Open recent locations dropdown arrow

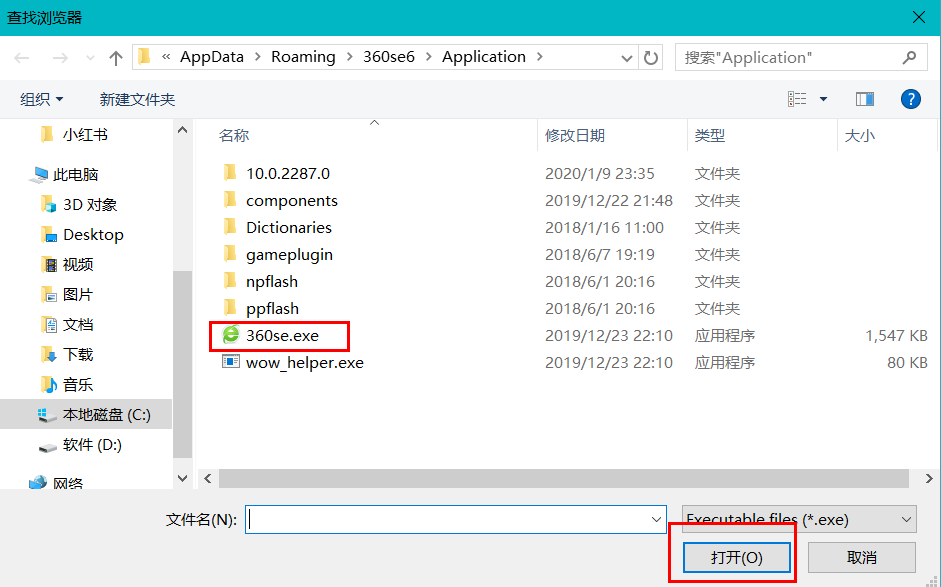(x=90, y=58)
